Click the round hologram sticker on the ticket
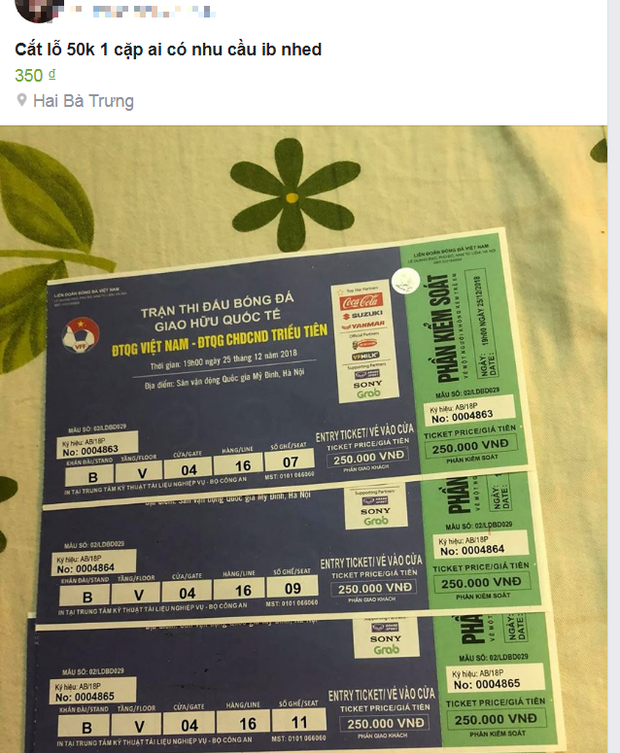The width and height of the screenshot is (620, 753). click(x=406, y=280)
